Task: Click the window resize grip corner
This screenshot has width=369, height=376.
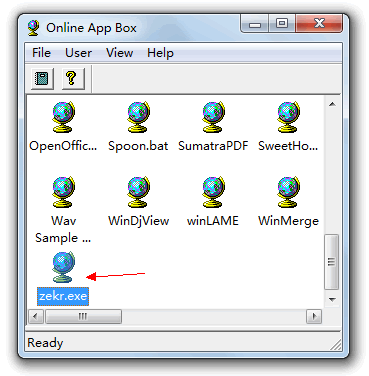Action: point(336,345)
